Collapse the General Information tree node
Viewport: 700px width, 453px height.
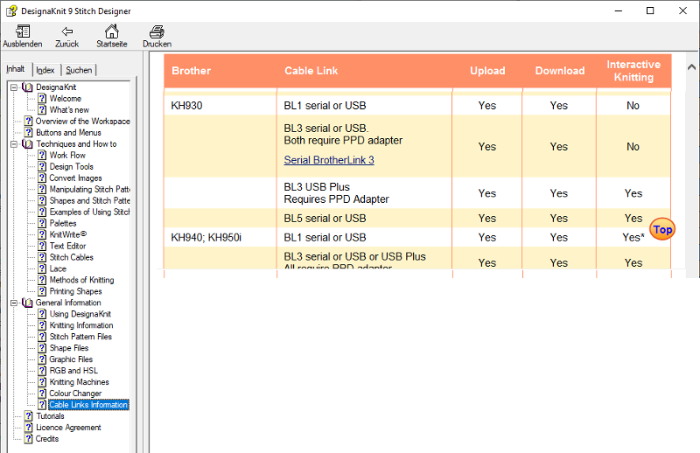[x=14, y=302]
